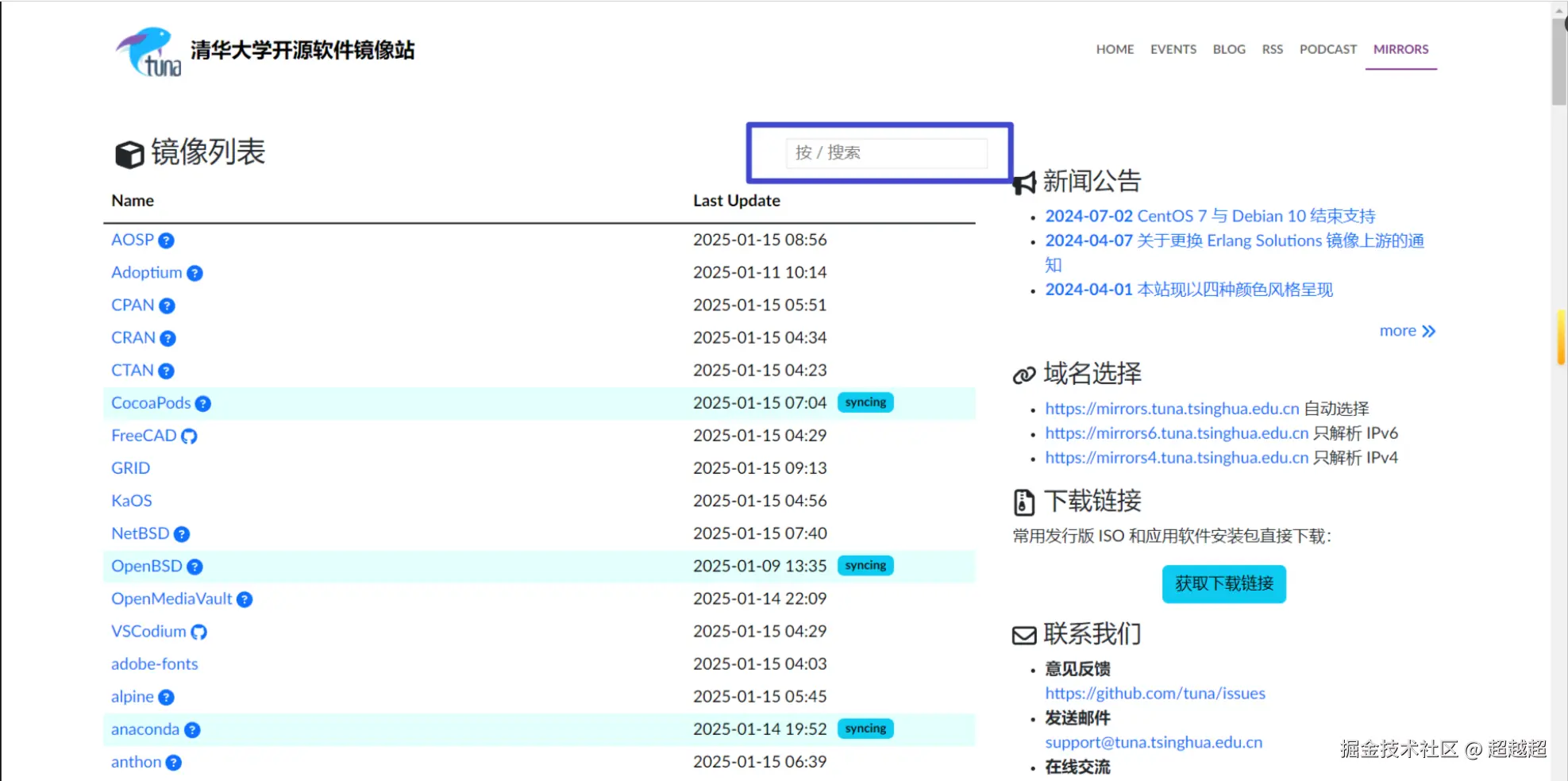
Task: Open help icon next to anaconda
Action: coord(192,729)
